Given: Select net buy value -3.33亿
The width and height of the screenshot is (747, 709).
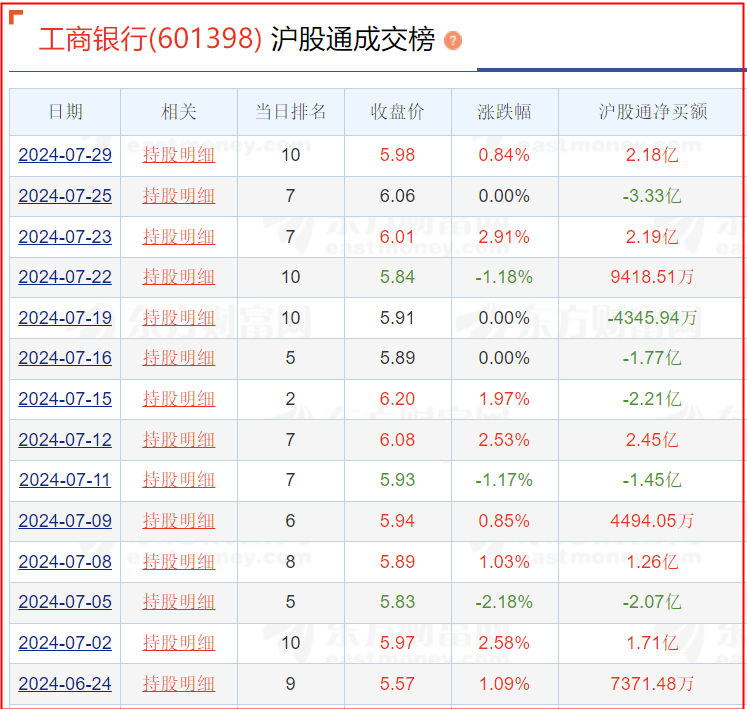Looking at the screenshot, I should point(652,196).
